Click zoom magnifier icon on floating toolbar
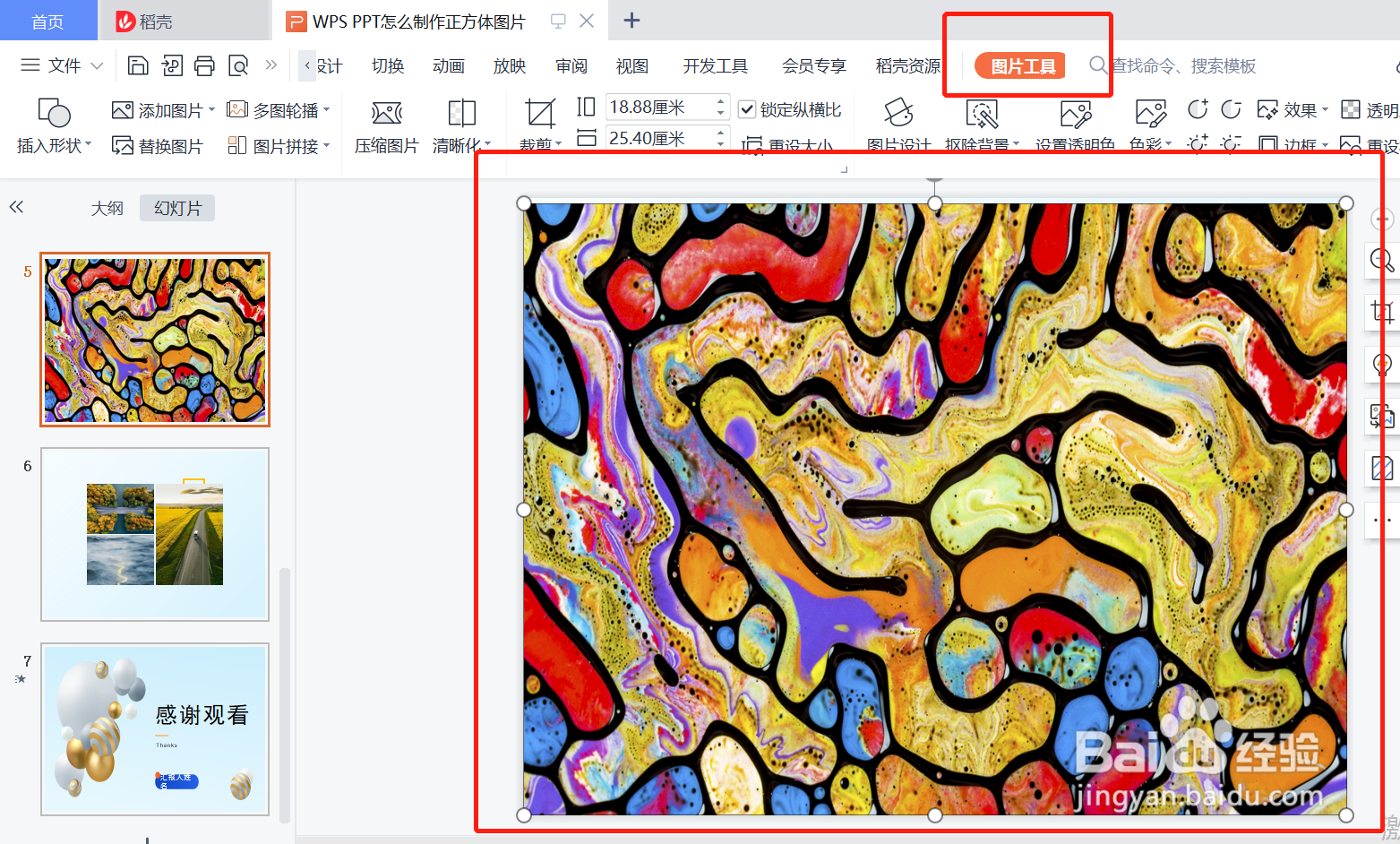1400x844 pixels. pos(1382,260)
